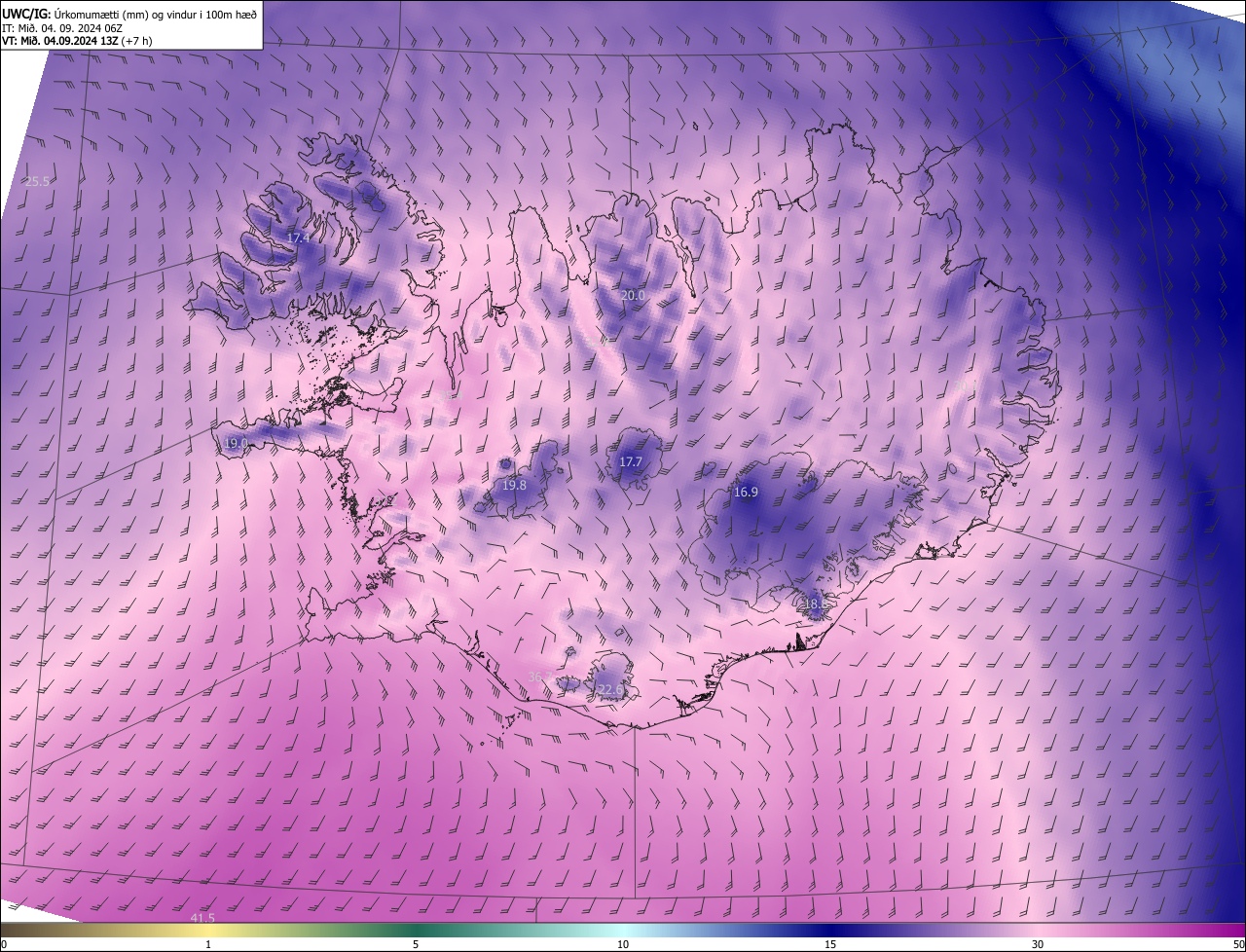Click the 16.9 value on Vatnajökull

pos(746,493)
